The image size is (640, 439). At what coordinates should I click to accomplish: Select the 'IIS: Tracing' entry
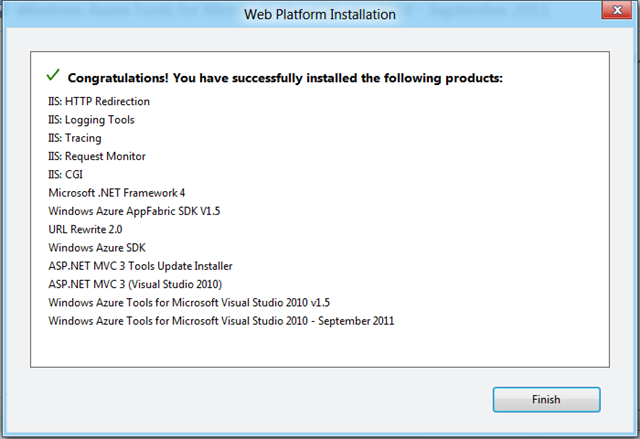tap(75, 138)
